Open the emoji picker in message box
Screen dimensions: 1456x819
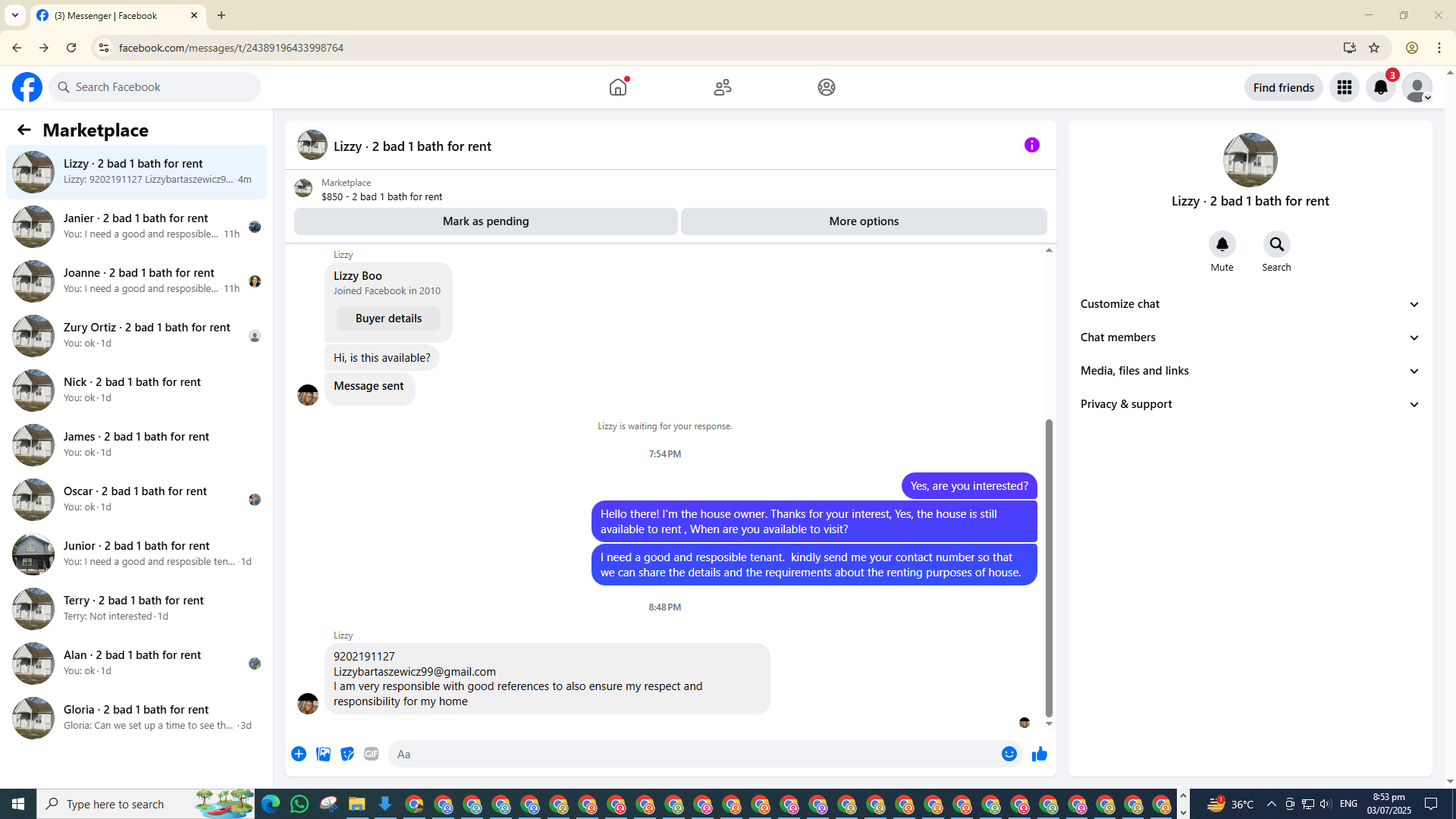point(1009,754)
